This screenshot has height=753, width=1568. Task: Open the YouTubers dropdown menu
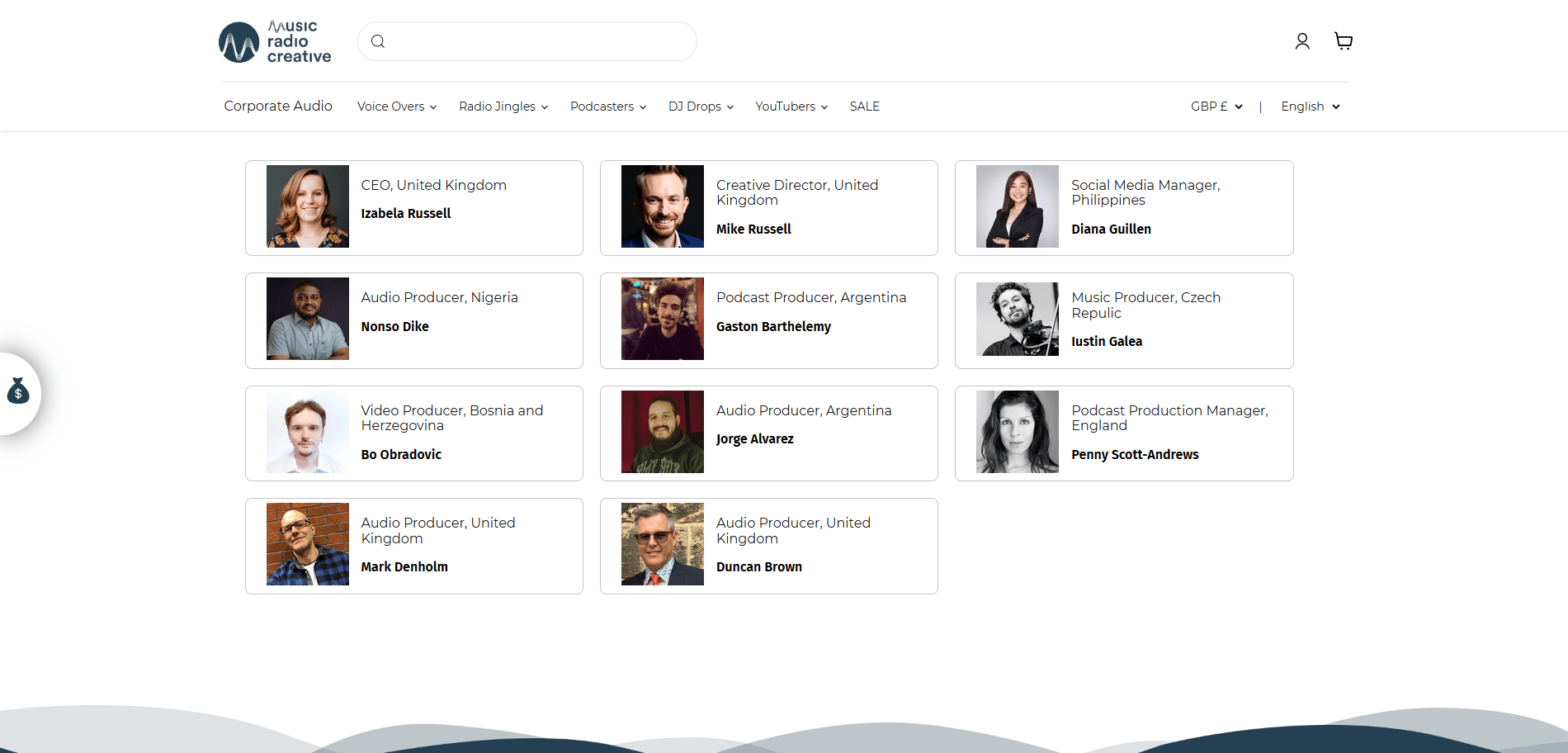(790, 106)
